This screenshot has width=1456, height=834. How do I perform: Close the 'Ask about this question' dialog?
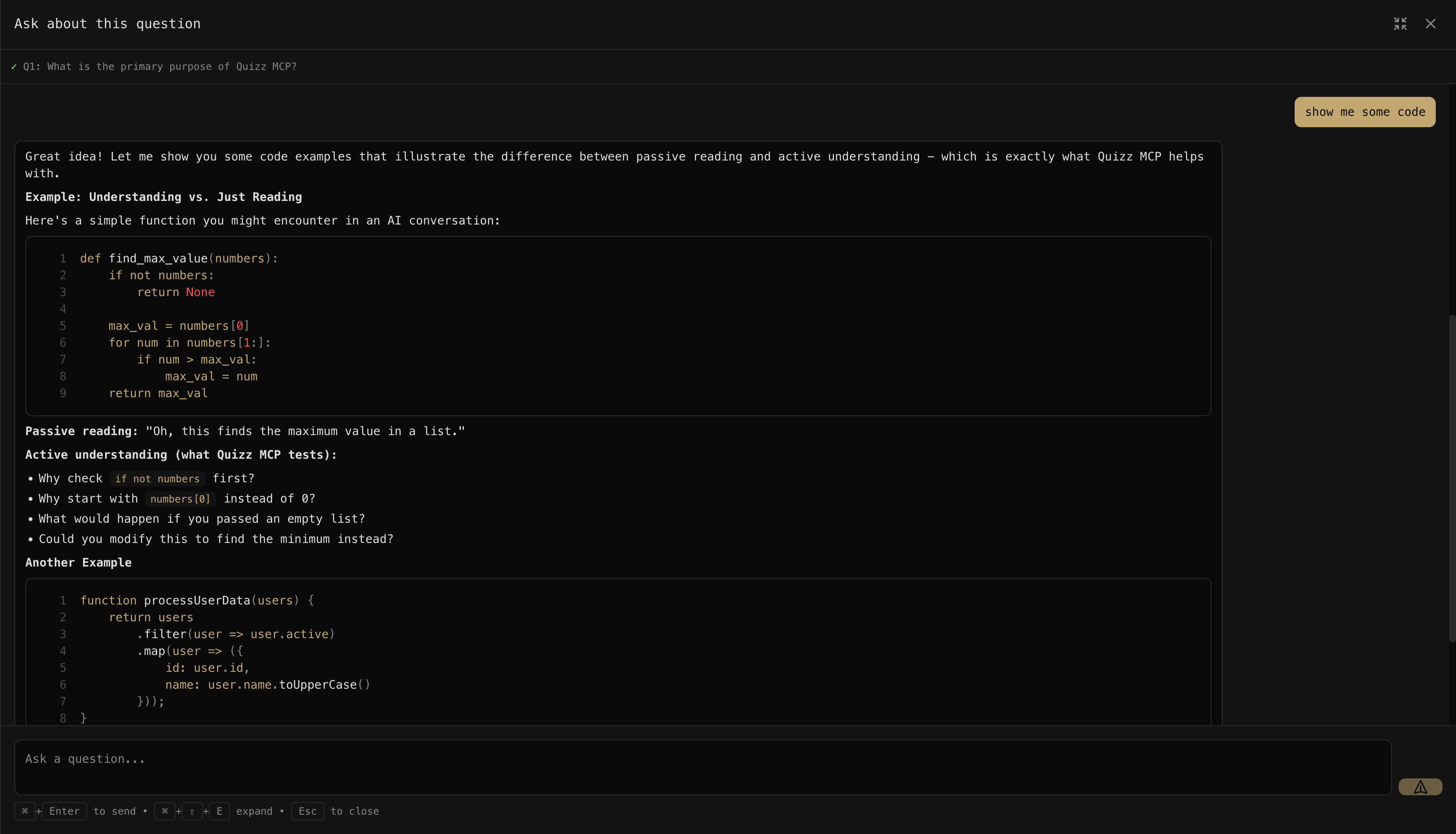[1431, 24]
